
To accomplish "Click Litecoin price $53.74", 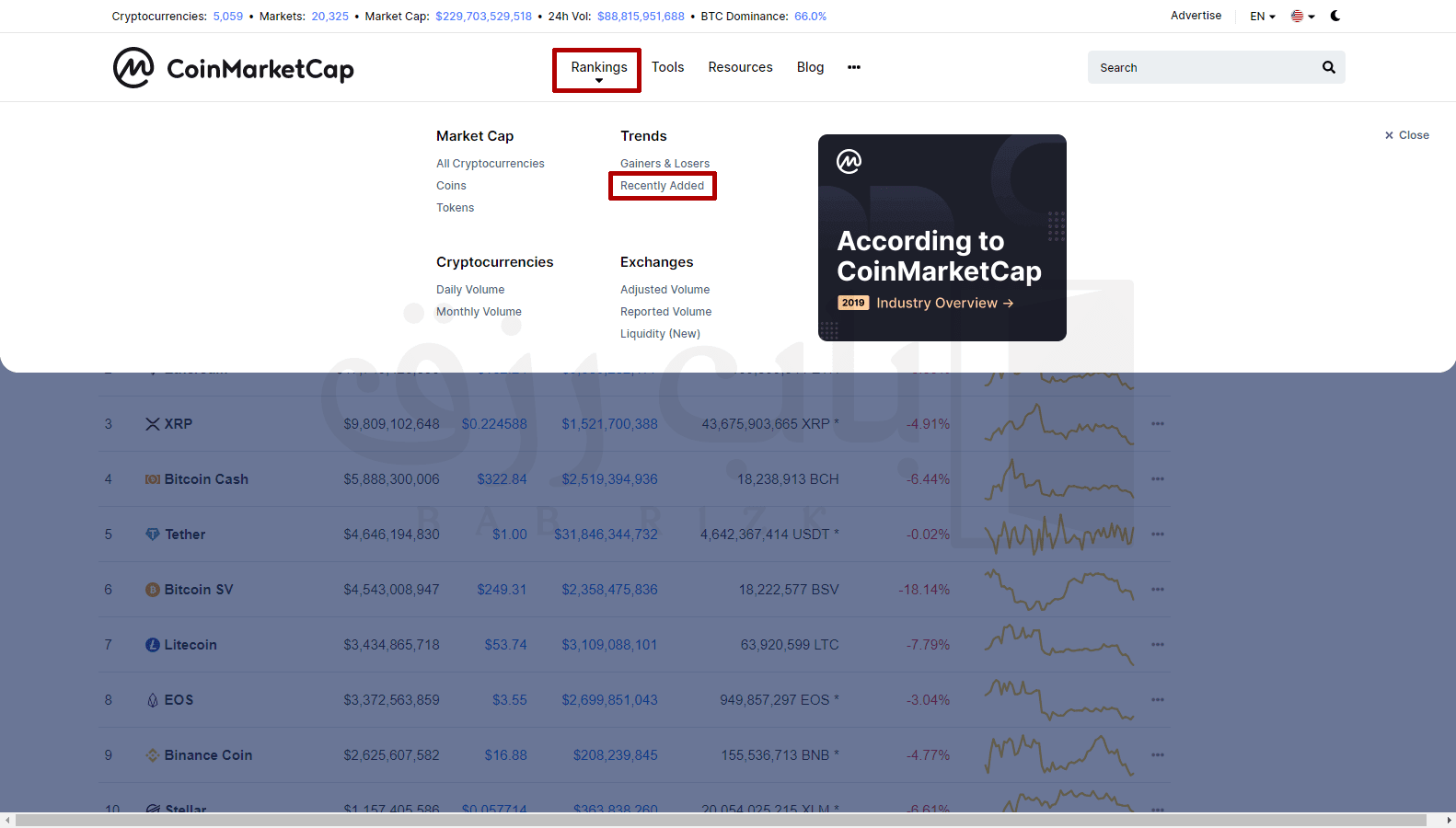I will [x=505, y=645].
